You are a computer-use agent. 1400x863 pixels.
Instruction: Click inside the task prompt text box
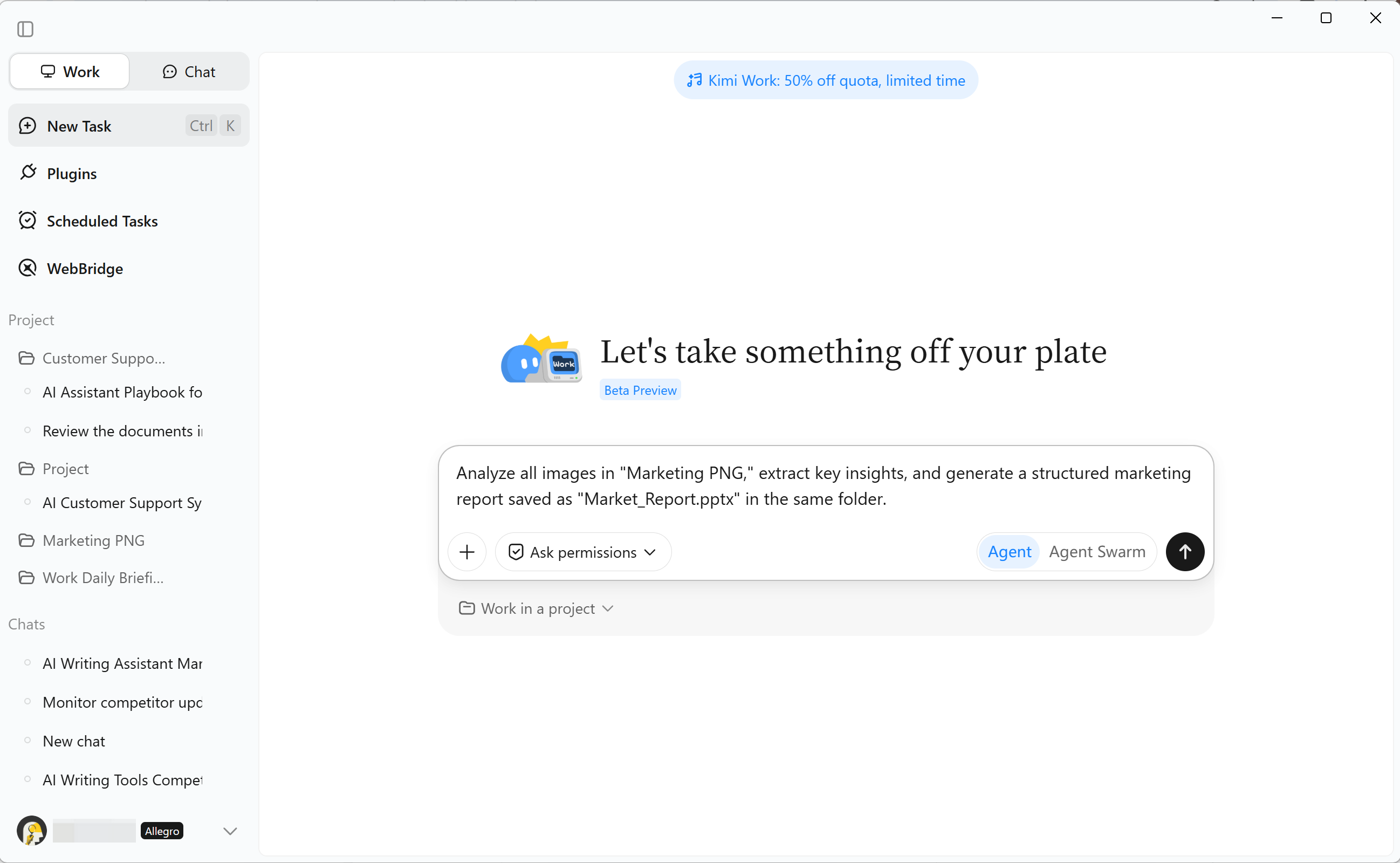click(x=825, y=486)
